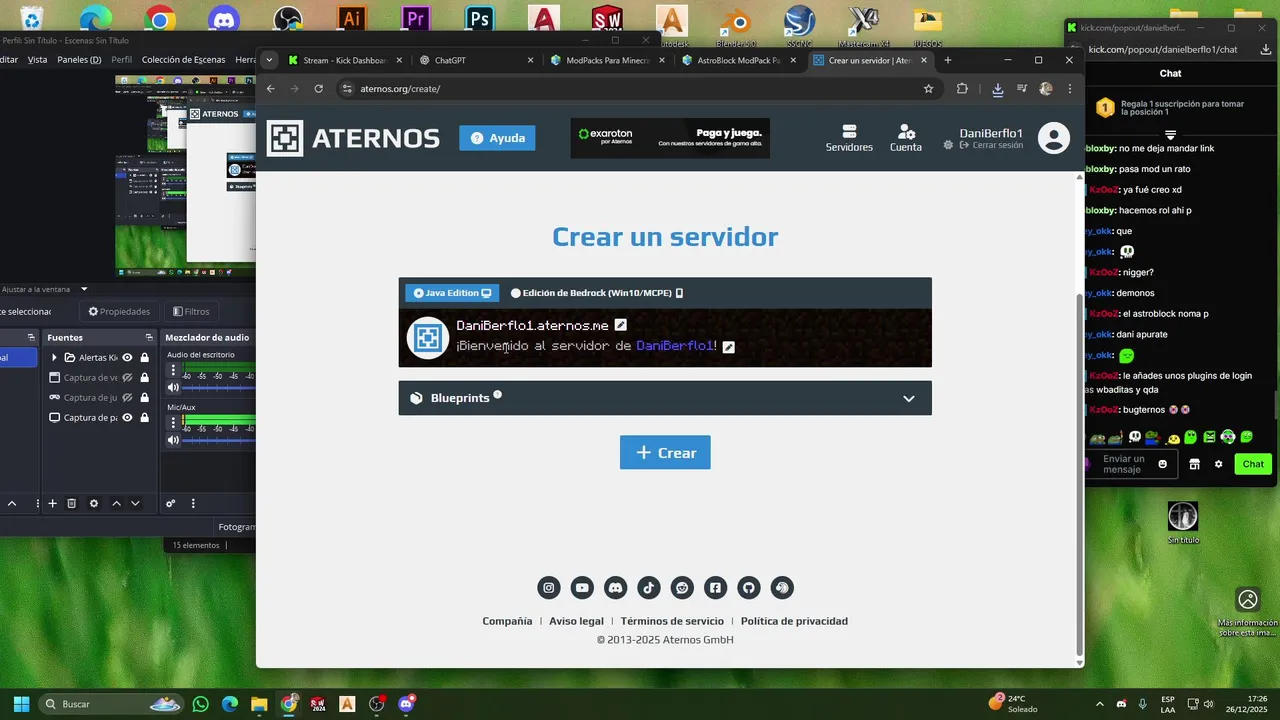Image resolution: width=1280 pixels, height=720 pixels.
Task: Click the Aternos logo in the header
Action: (353, 138)
